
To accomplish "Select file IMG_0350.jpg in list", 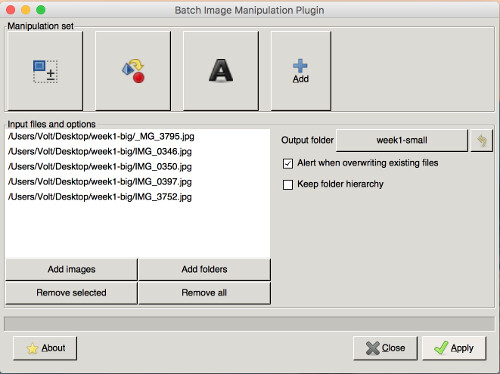I will pyautogui.click(x=137, y=166).
